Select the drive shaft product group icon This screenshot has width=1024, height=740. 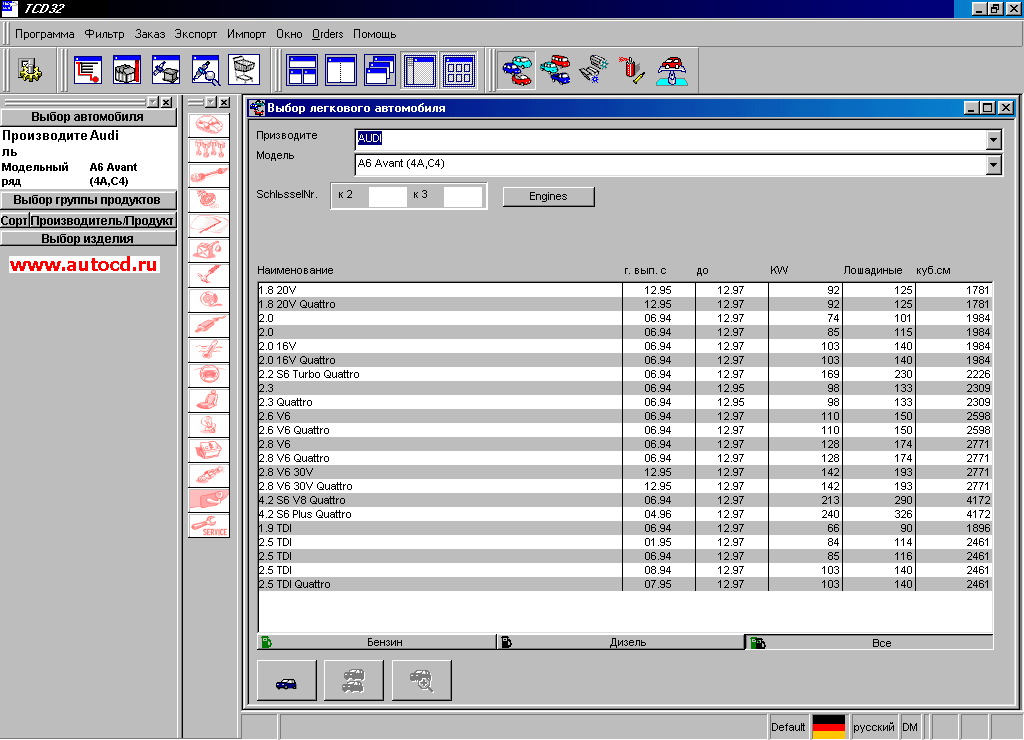point(209,175)
